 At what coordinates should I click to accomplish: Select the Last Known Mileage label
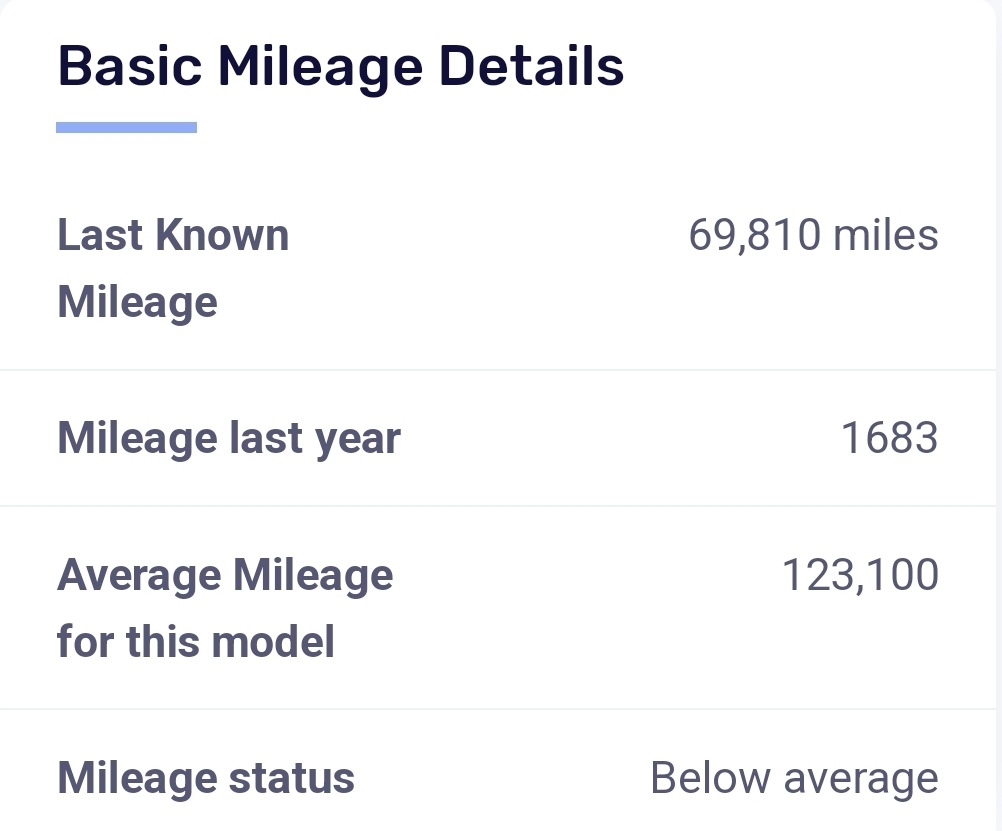click(x=173, y=268)
